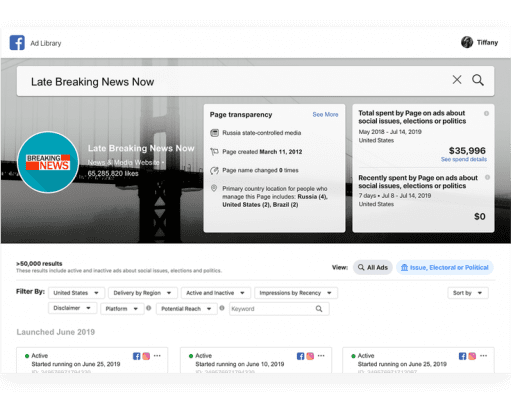Click the Breaking News page logo
The image size is (511, 400).
click(48, 162)
